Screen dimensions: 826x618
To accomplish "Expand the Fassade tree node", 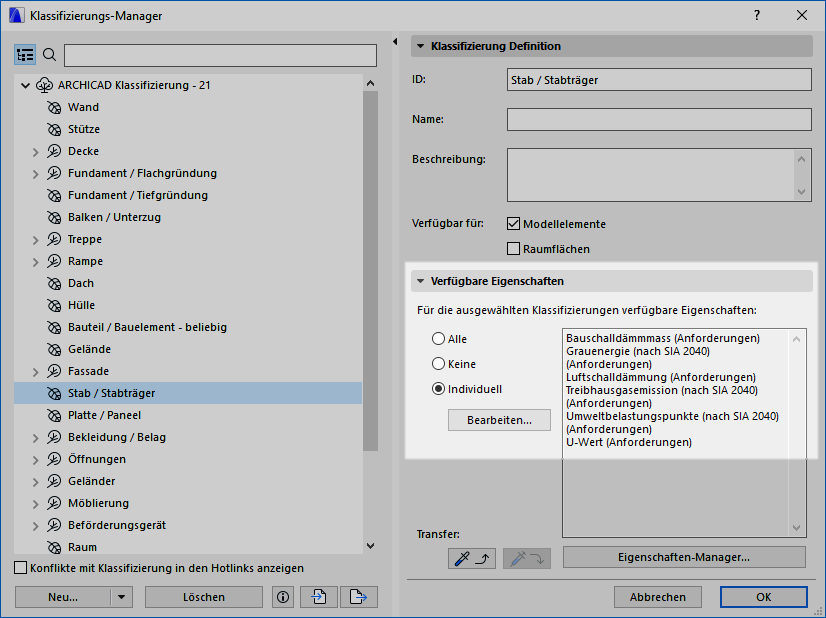I will tap(35, 372).
